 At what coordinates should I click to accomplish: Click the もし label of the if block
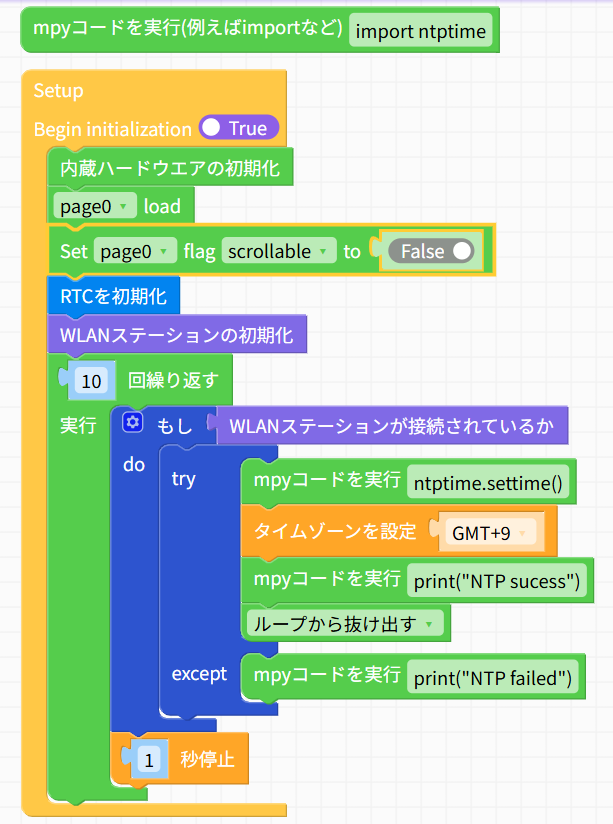175,425
